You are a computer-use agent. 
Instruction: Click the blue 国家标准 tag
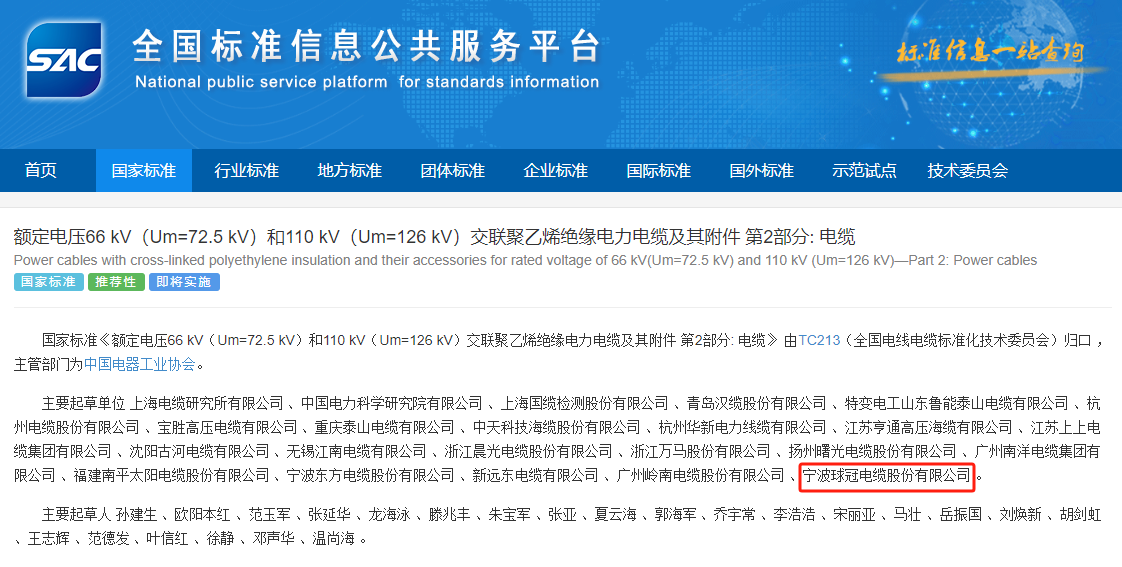(49, 281)
